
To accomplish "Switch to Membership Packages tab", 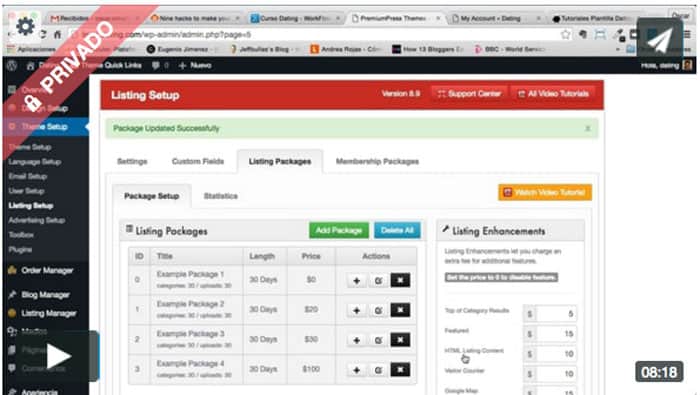I will pyautogui.click(x=377, y=161).
